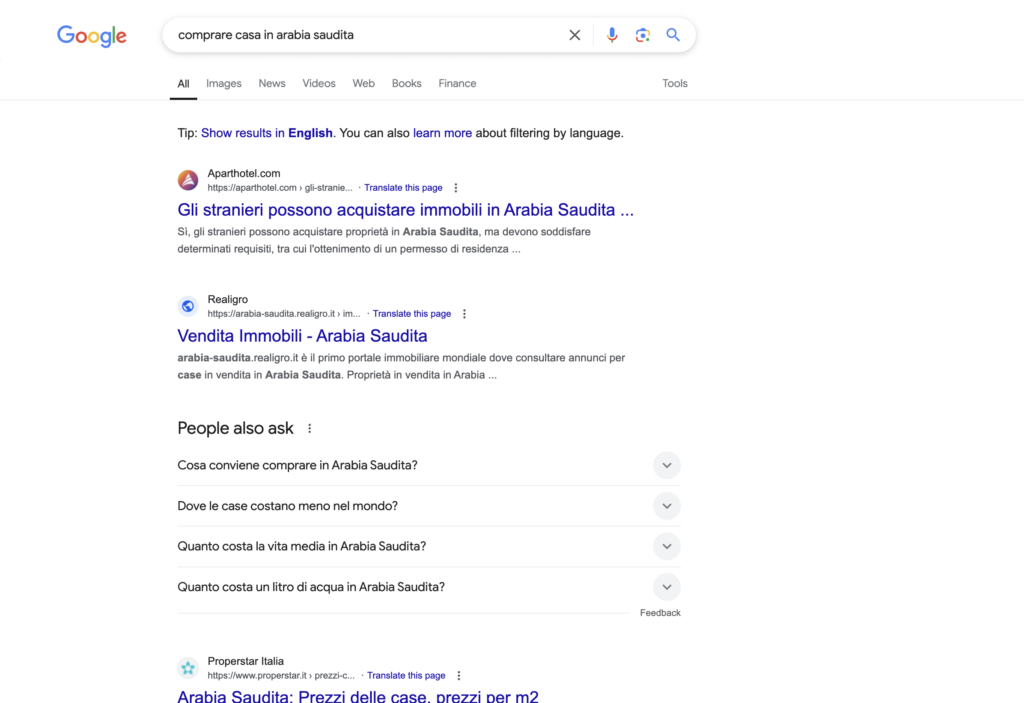Screen dimensions: 1024x703
Task: Switch to the News tab
Action: (x=272, y=84)
